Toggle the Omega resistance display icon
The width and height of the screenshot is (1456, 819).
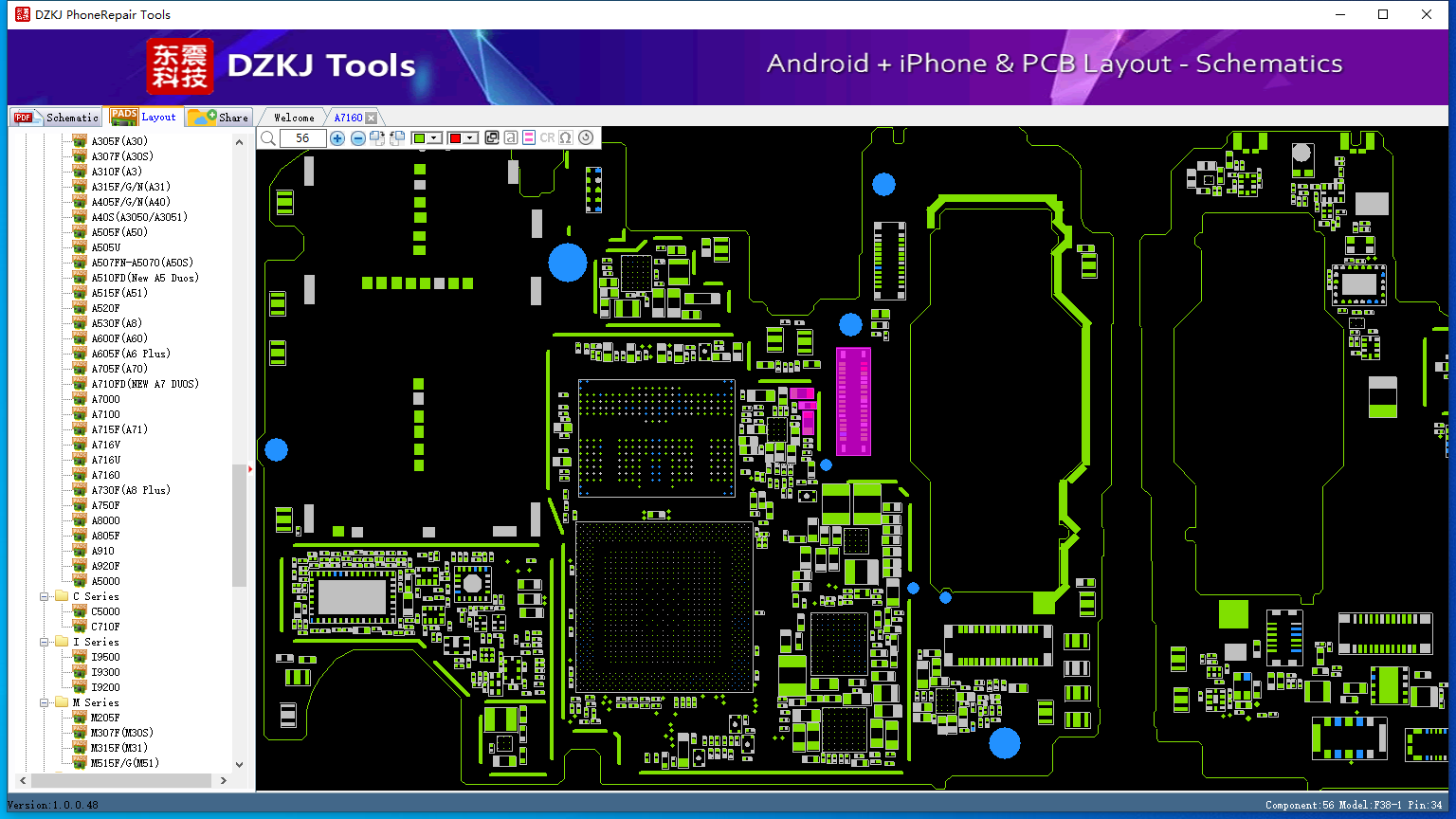[566, 138]
